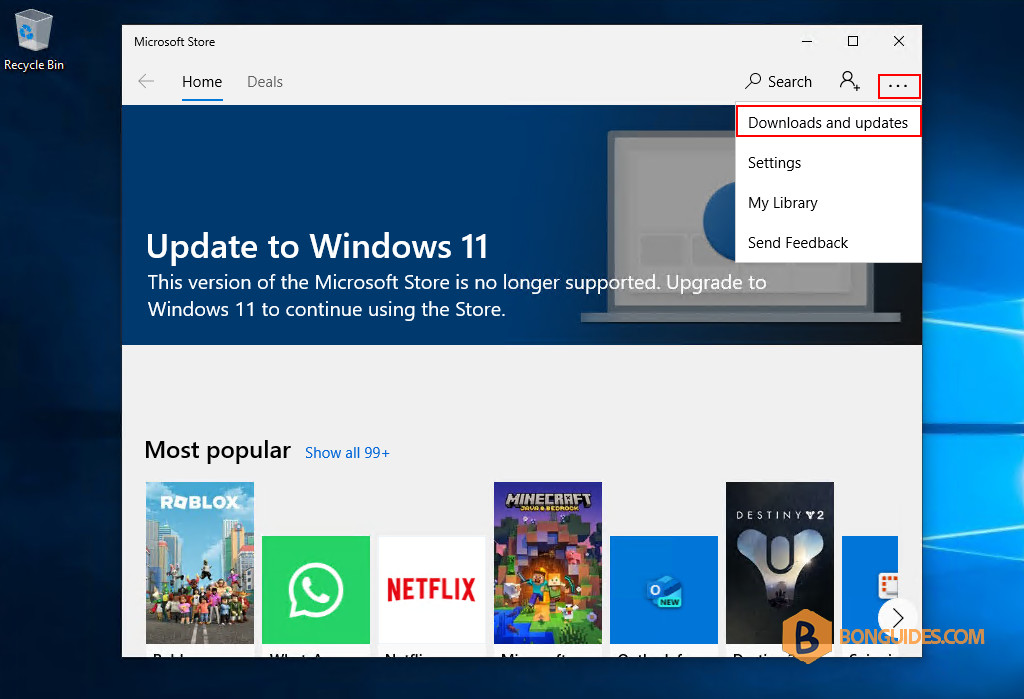The image size is (1024, 699).
Task: Click the sign-in account icon
Action: pyautogui.click(x=849, y=81)
